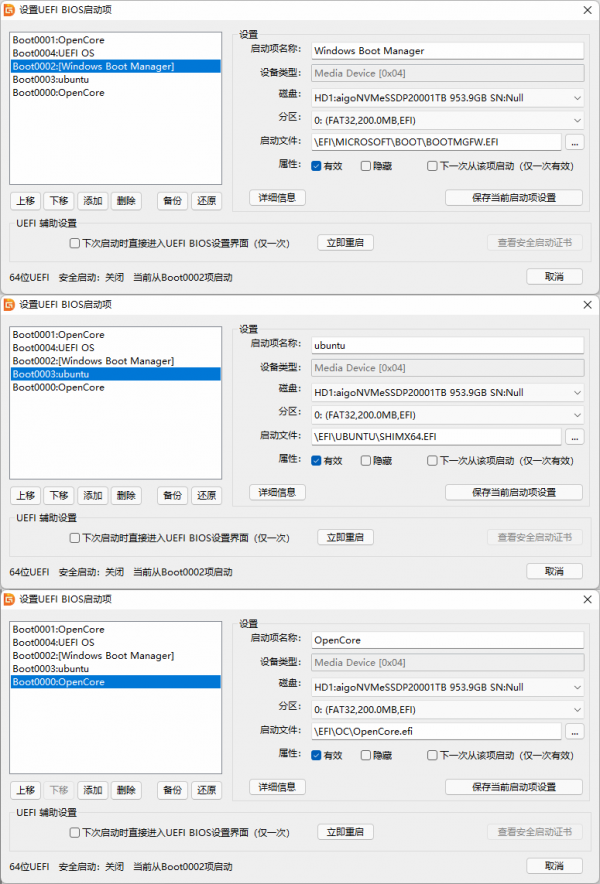This screenshot has height=884, width=600.
Task: Select highlighted Boot0002 row in top dialog
Action: pyautogui.click(x=115, y=67)
